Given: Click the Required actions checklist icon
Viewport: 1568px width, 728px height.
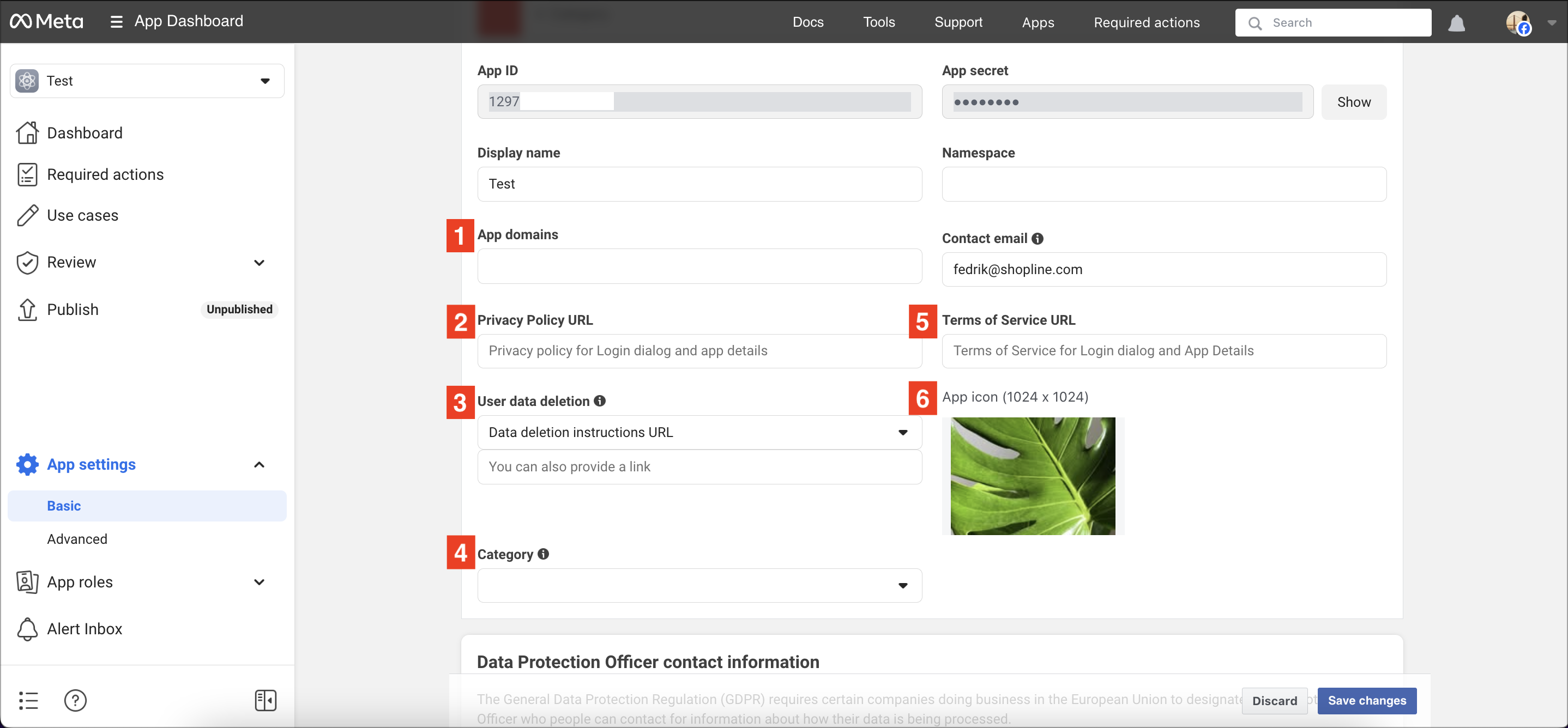Looking at the screenshot, I should 27,174.
